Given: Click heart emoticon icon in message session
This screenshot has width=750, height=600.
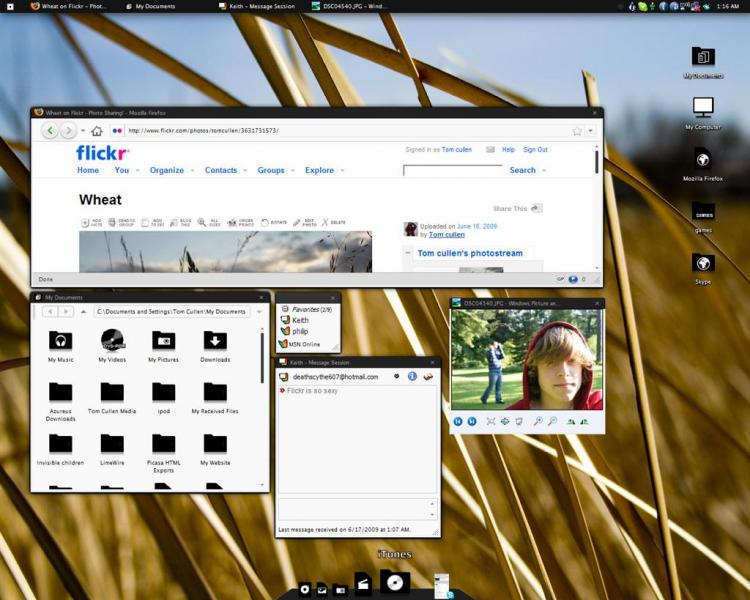Looking at the screenshot, I should click(397, 377).
